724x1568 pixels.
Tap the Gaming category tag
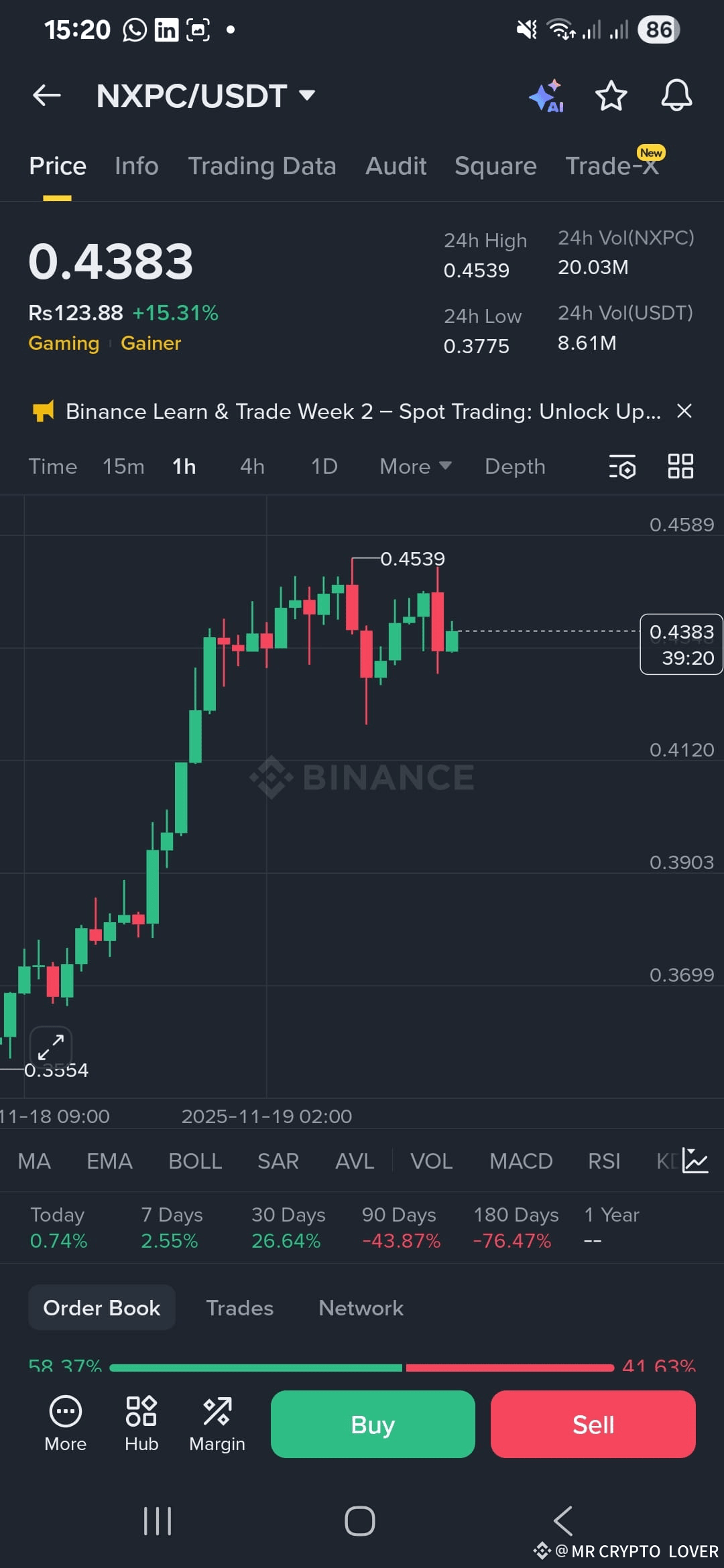64,343
